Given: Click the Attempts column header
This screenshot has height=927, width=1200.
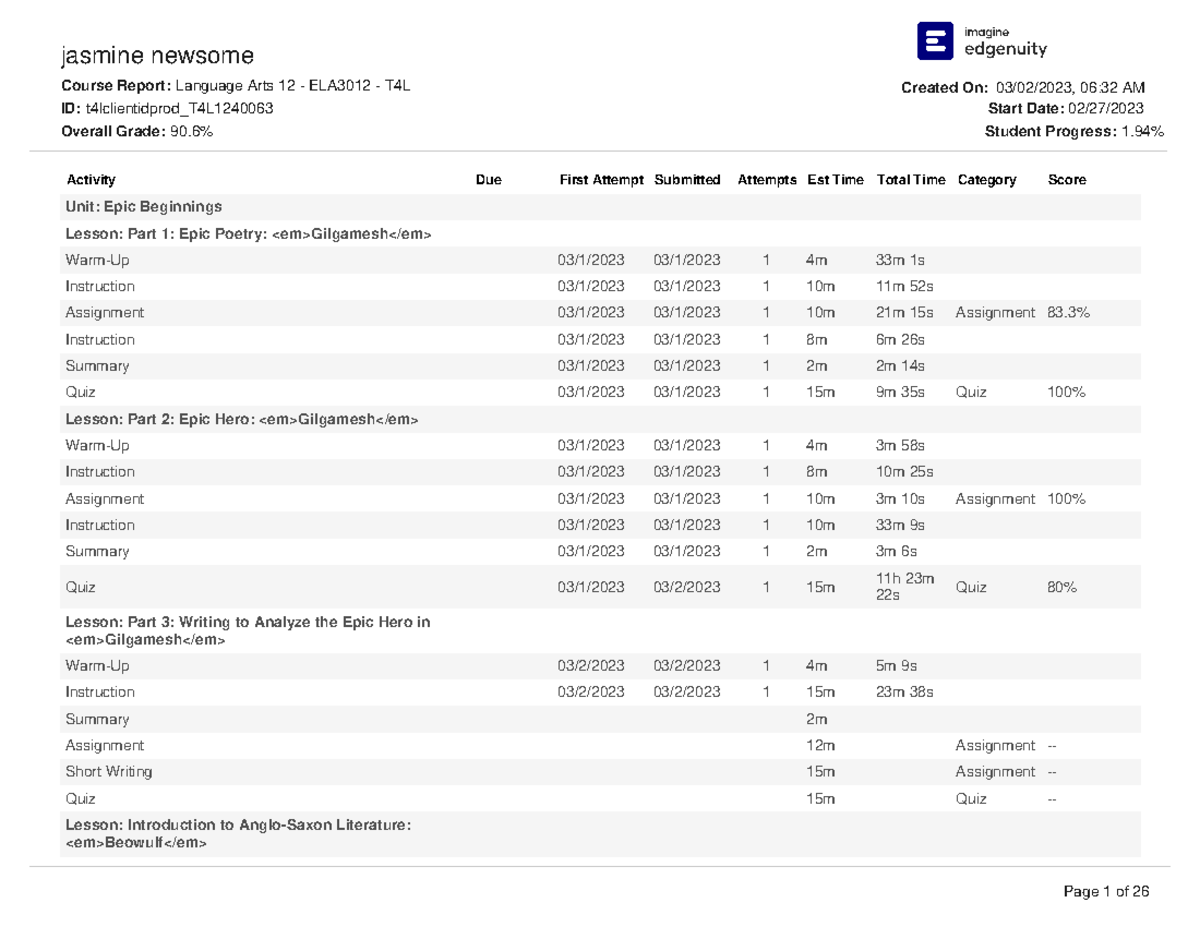Looking at the screenshot, I should click(x=767, y=180).
